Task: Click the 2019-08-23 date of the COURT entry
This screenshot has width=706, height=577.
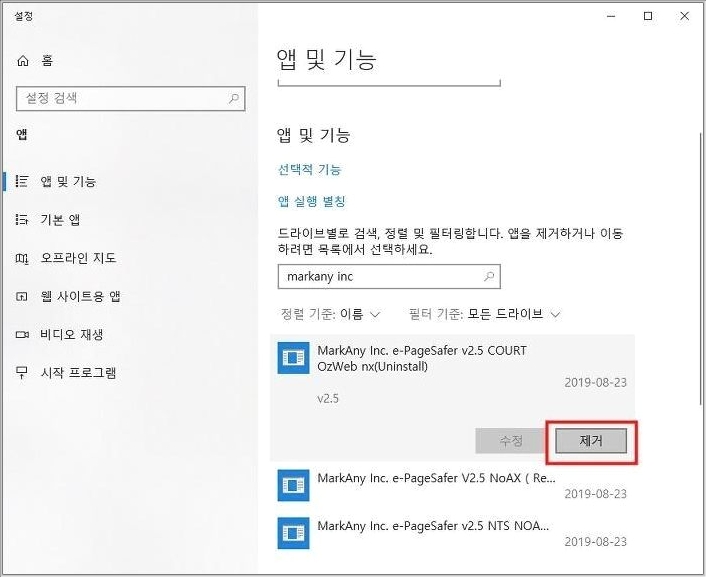Action: [595, 382]
